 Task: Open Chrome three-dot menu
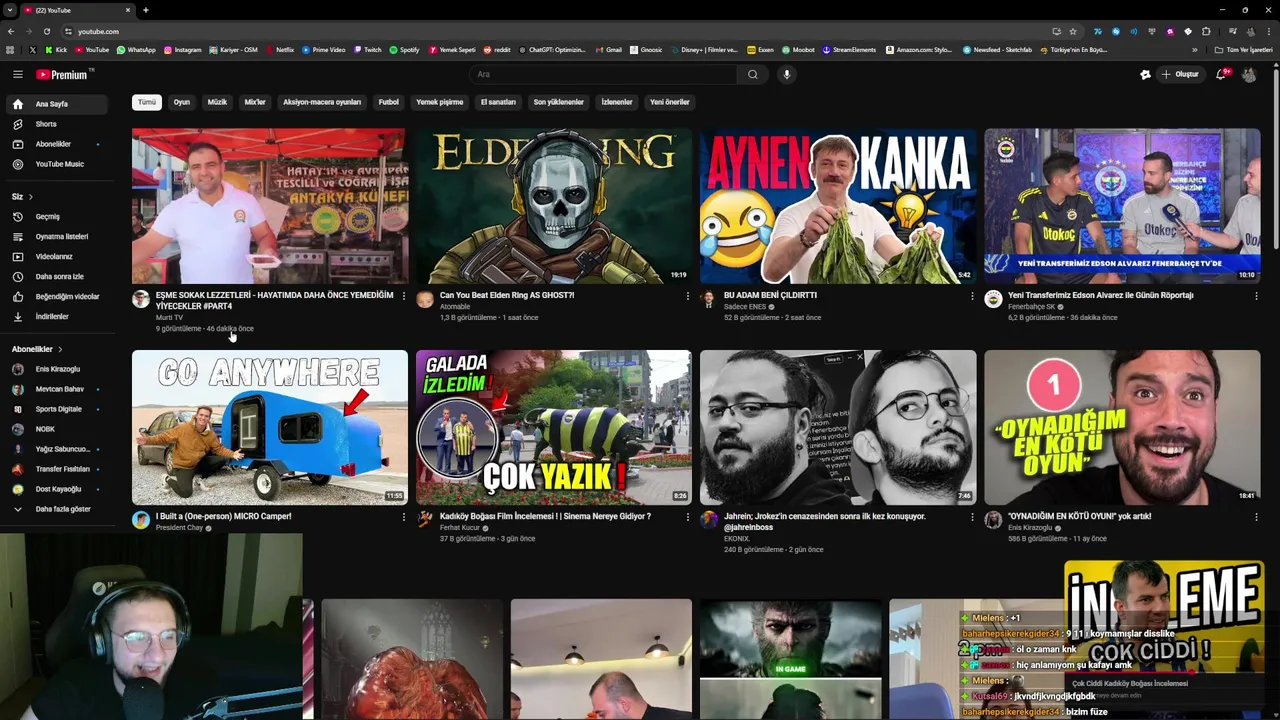[1268, 31]
